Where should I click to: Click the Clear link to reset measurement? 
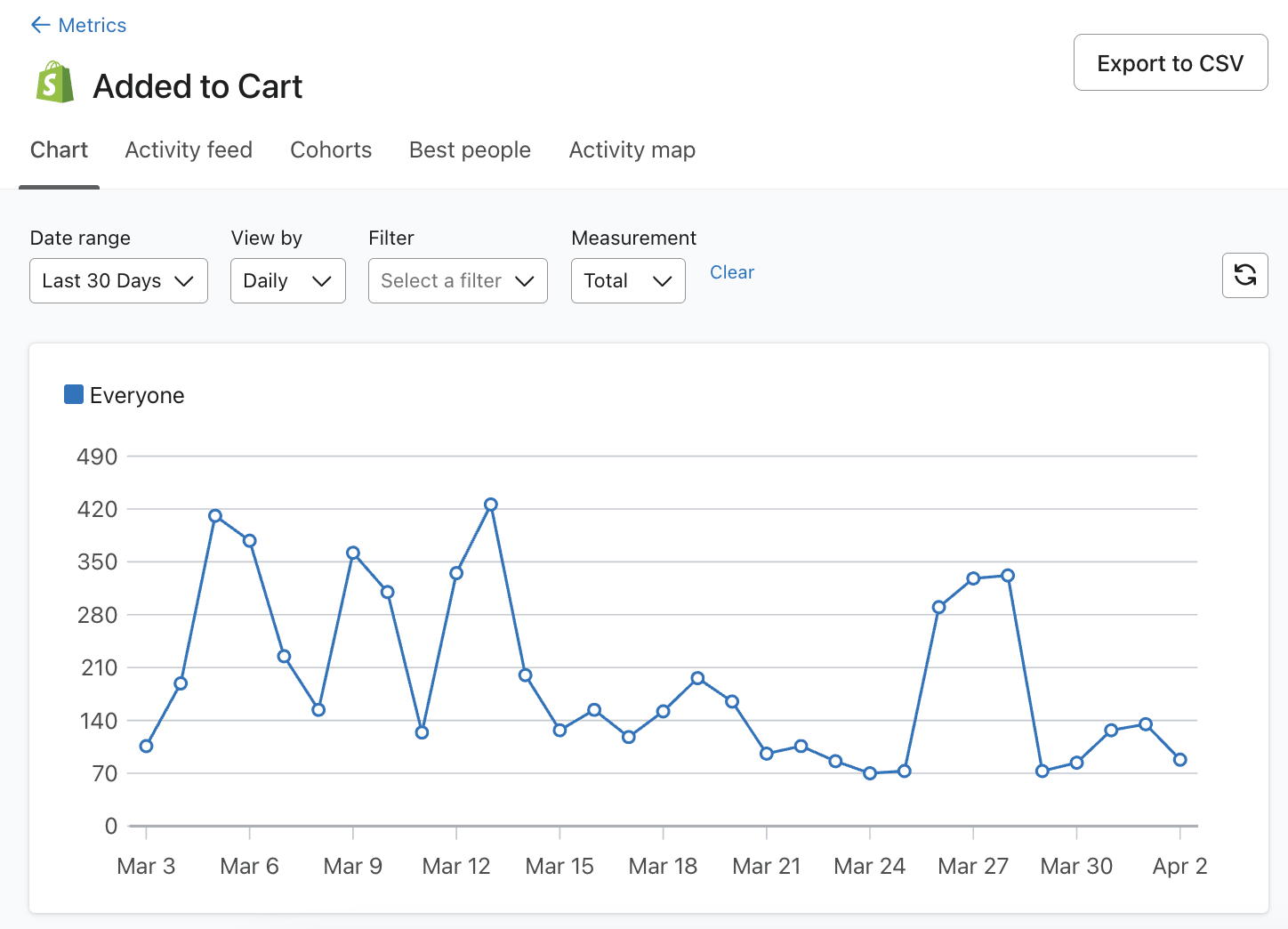pyautogui.click(x=731, y=272)
